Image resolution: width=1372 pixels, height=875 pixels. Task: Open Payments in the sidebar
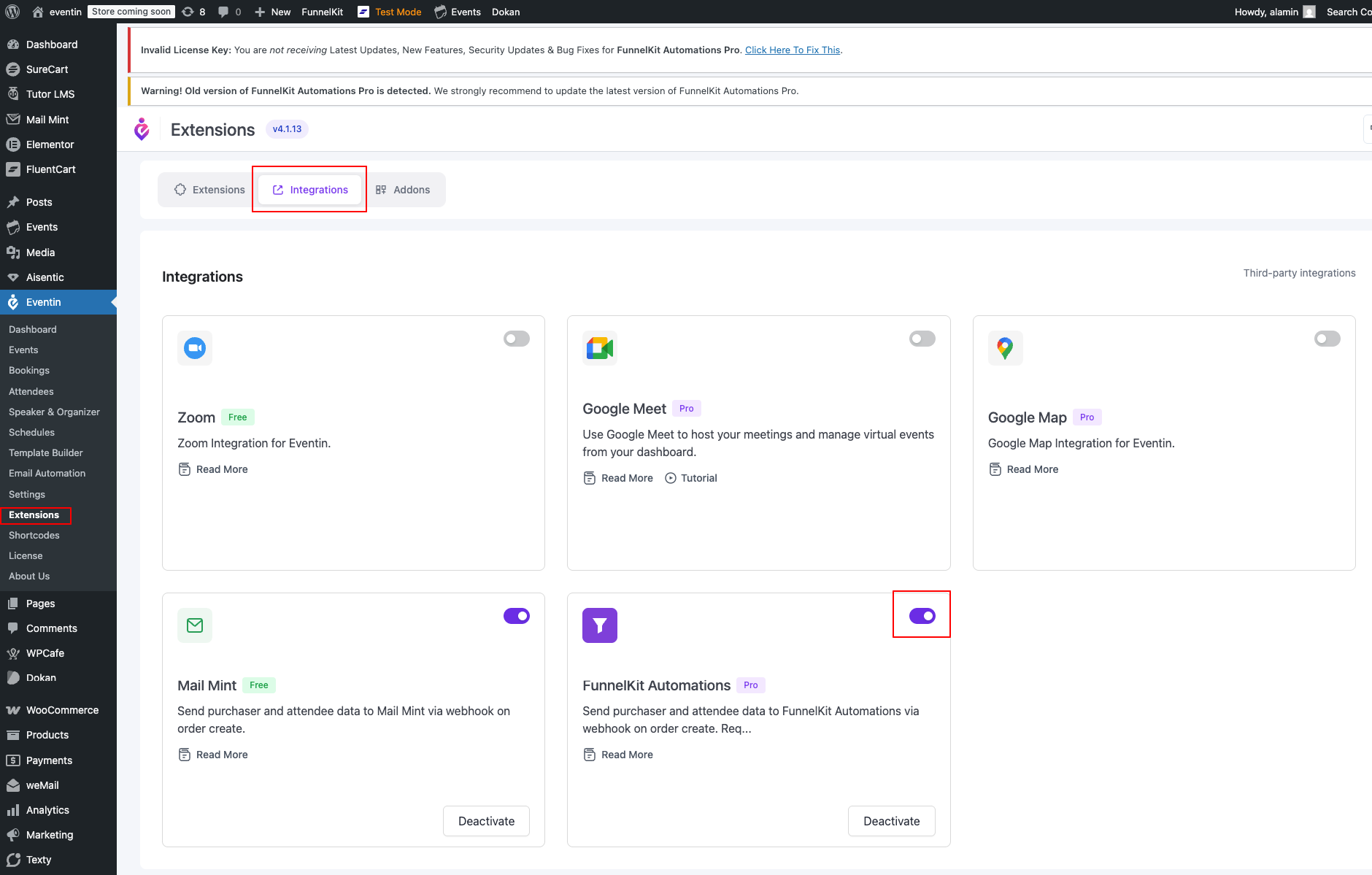58,760
